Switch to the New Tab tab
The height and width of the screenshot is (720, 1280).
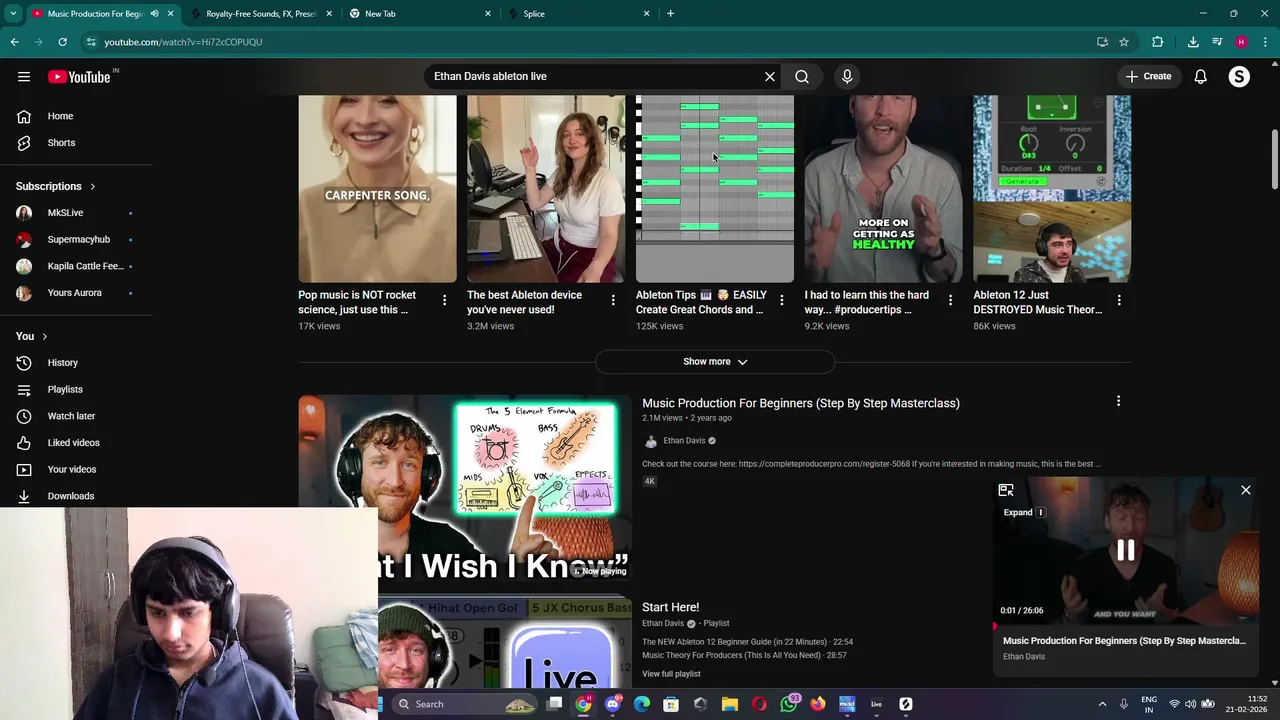coord(421,14)
